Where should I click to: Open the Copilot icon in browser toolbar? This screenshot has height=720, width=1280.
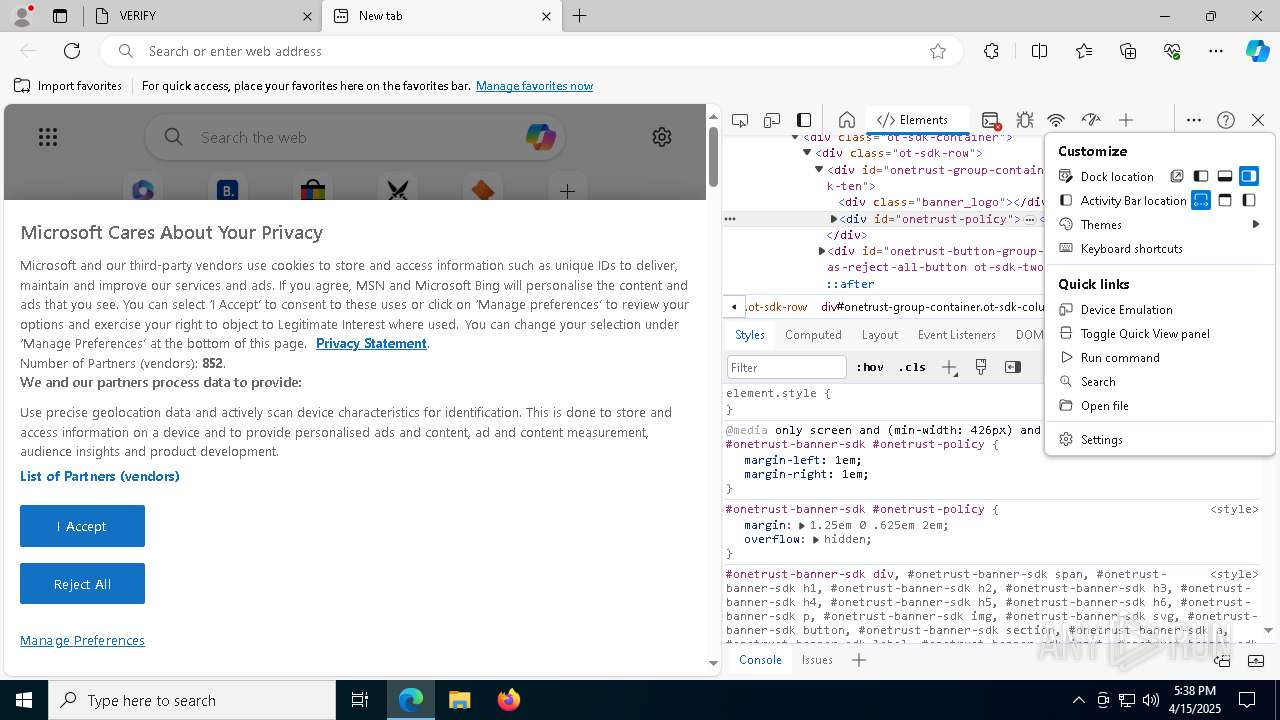(1257, 51)
